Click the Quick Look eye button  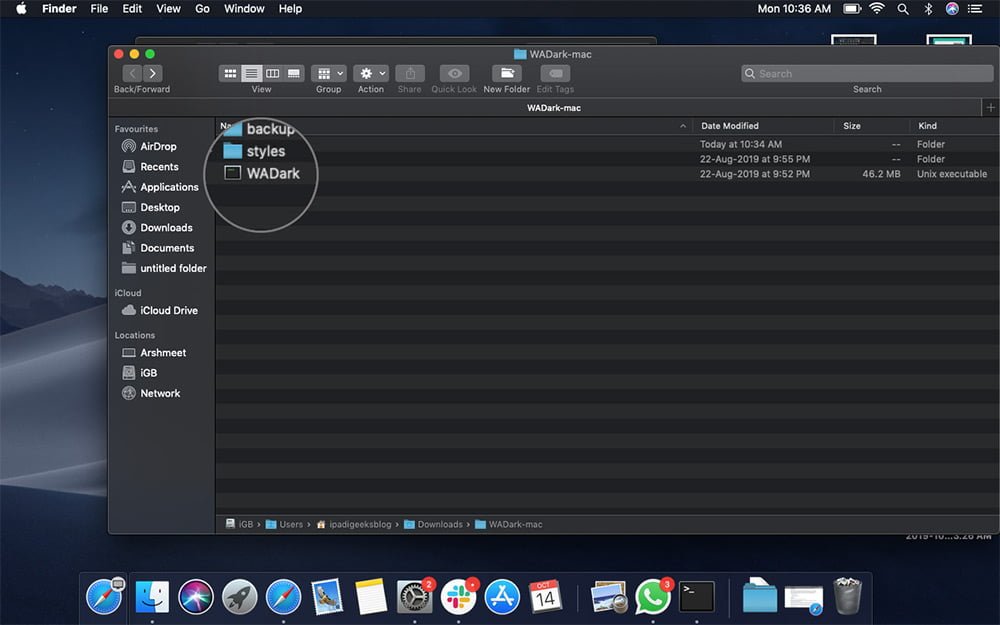pos(454,73)
